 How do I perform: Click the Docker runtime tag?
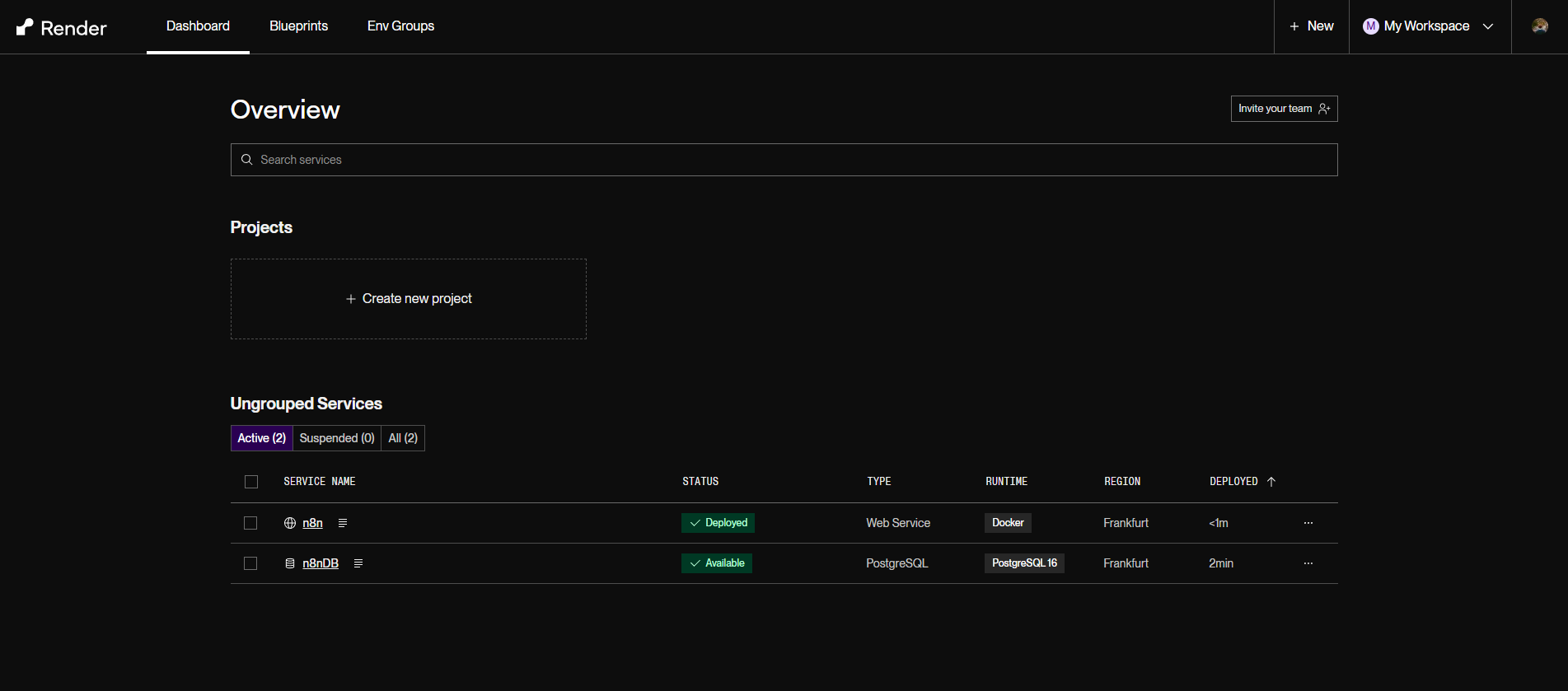1008,523
